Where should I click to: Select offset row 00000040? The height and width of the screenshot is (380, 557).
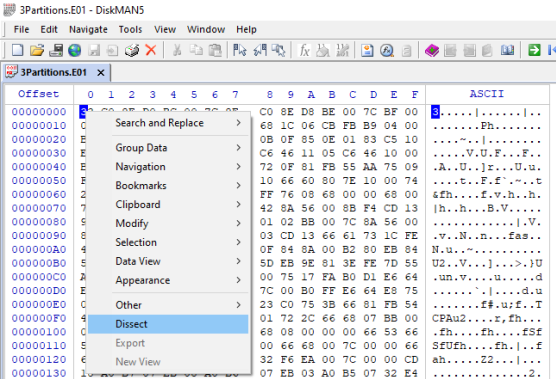(39, 167)
